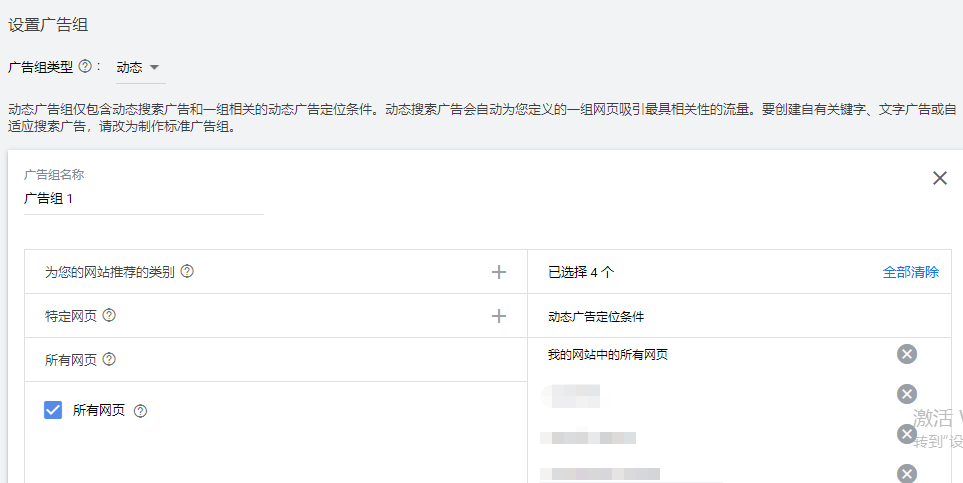
Task: Uncheck the 所有网页 checkbox
Action: click(53, 410)
